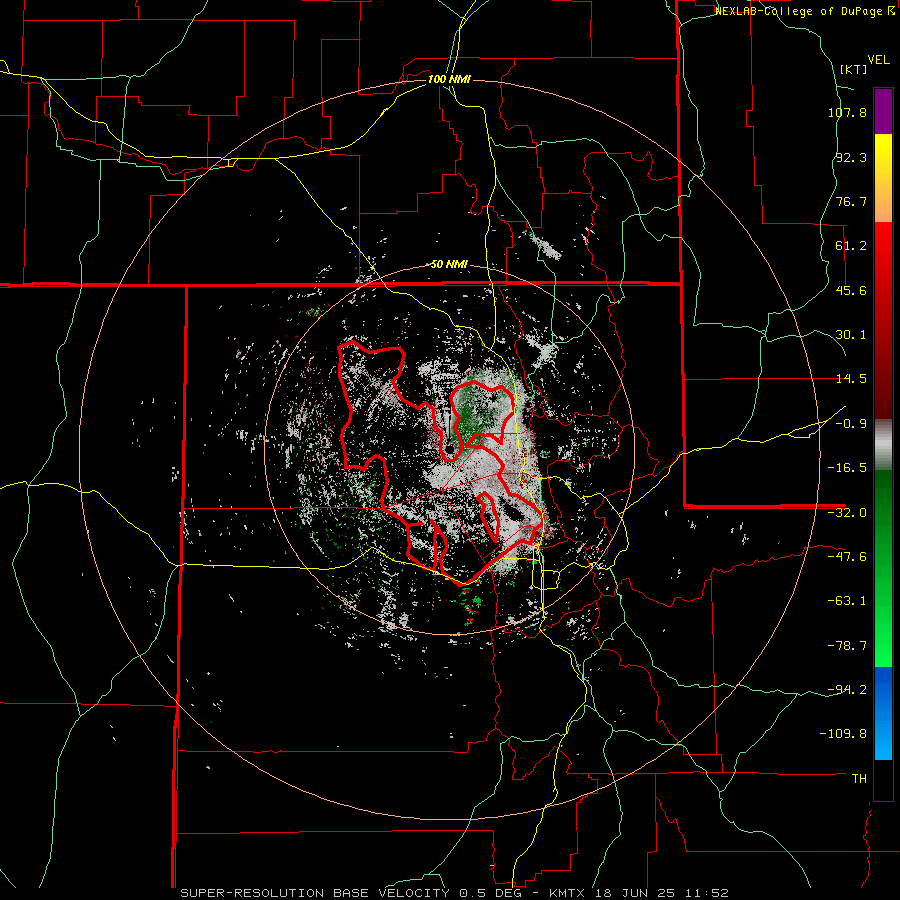
Task: Click the 76.7 velocity scale value
Action: [851, 201]
